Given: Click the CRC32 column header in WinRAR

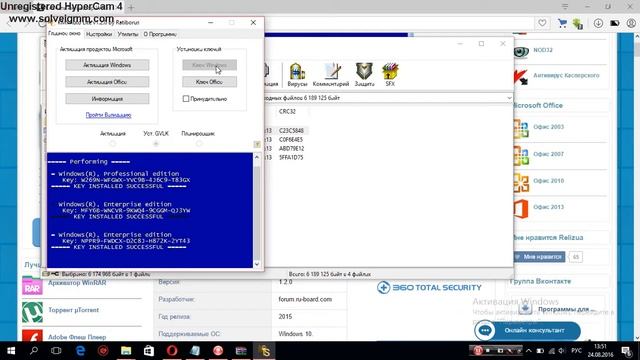Looking at the screenshot, I should click(x=287, y=111).
